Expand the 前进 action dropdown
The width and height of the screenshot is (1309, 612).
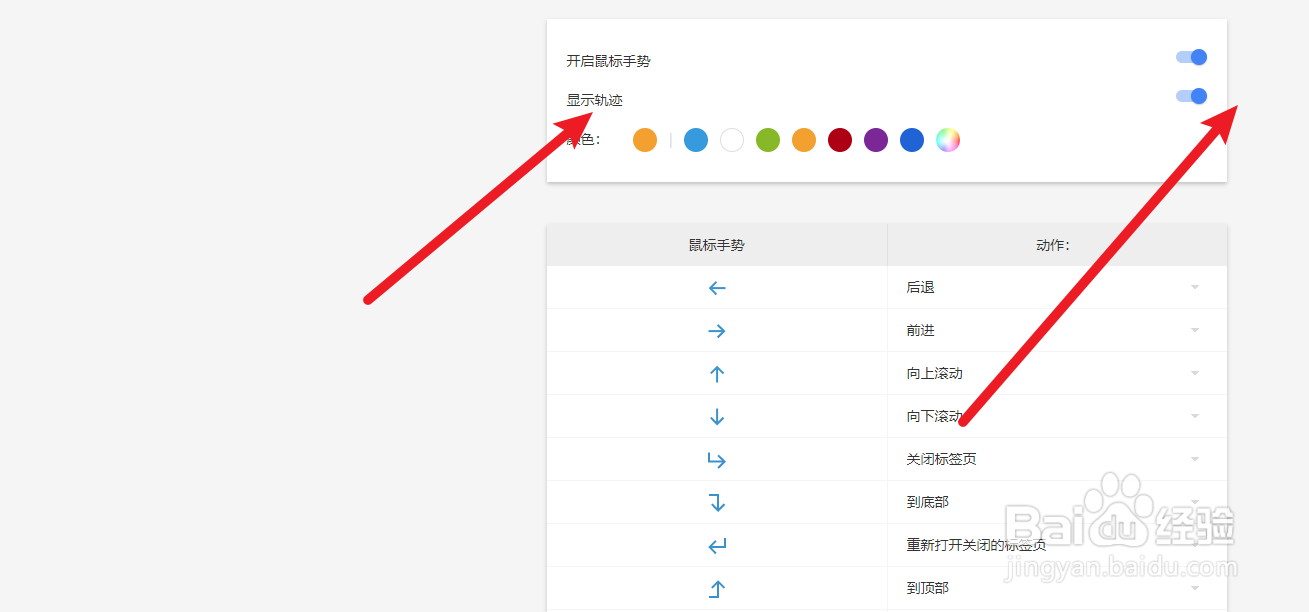pyautogui.click(x=1194, y=330)
